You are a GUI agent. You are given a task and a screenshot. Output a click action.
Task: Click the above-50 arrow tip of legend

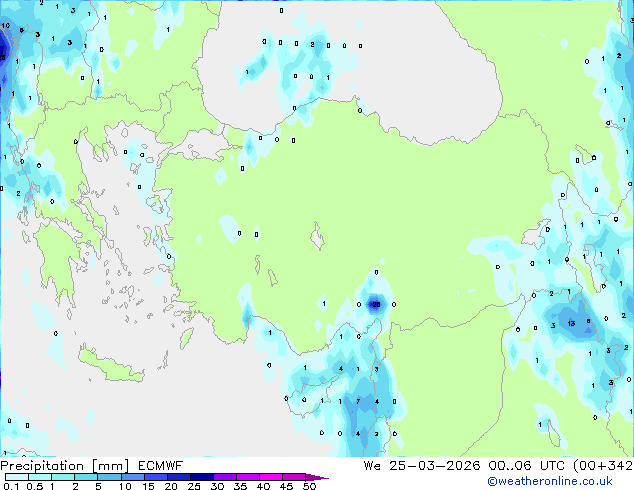pyautogui.click(x=317, y=477)
